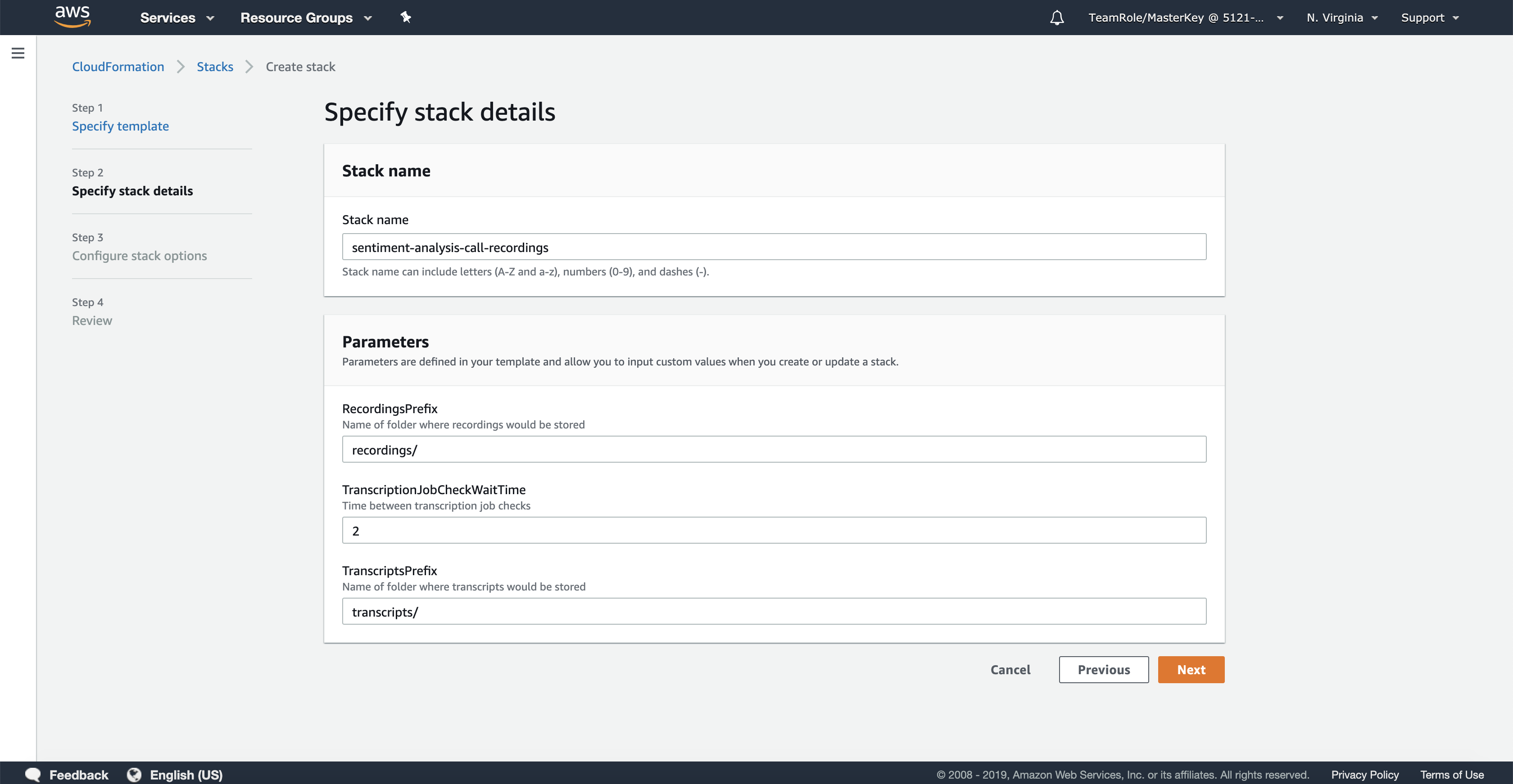Screen dimensions: 1513x784
Task: Navigate to Stacks breadcrumb
Action: click(x=215, y=67)
